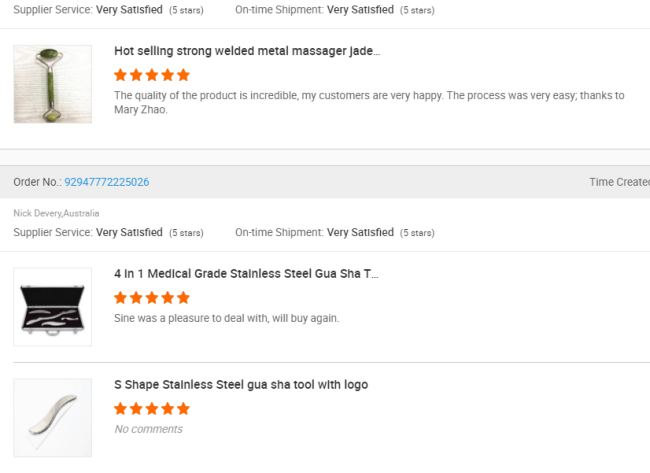Image resolution: width=650 pixels, height=473 pixels.
Task: Click the first star of 4 in 1 Gua Sha rating
Action: coord(121,298)
